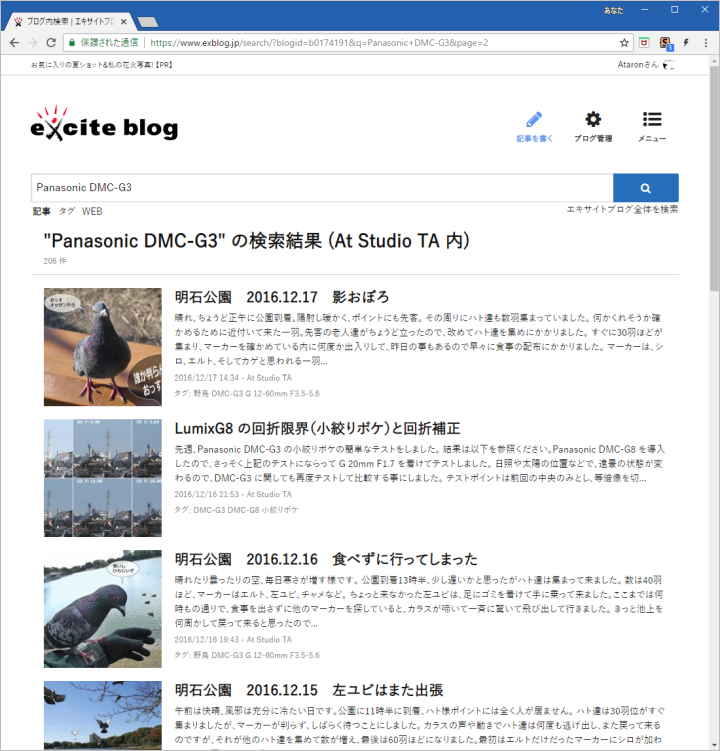Click the LumixG8 test shots thumbnail
This screenshot has height=751, width=720.
[x=103, y=478]
